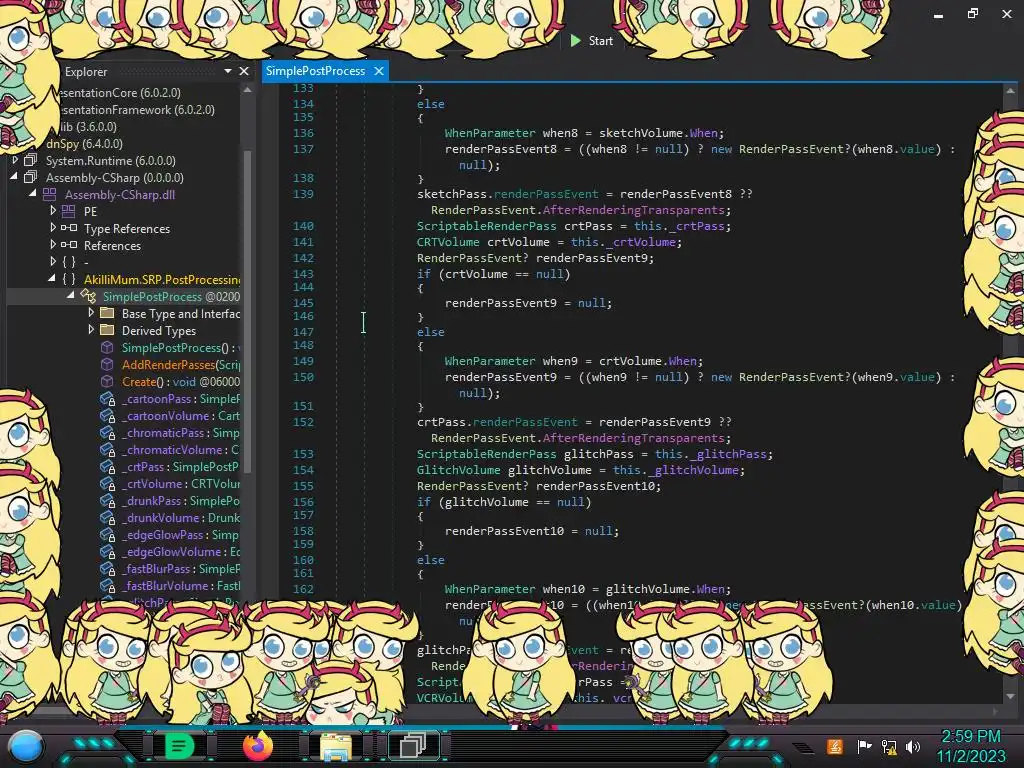
Task: Click 'WhenParameter' on line 136
Action: tap(490, 133)
